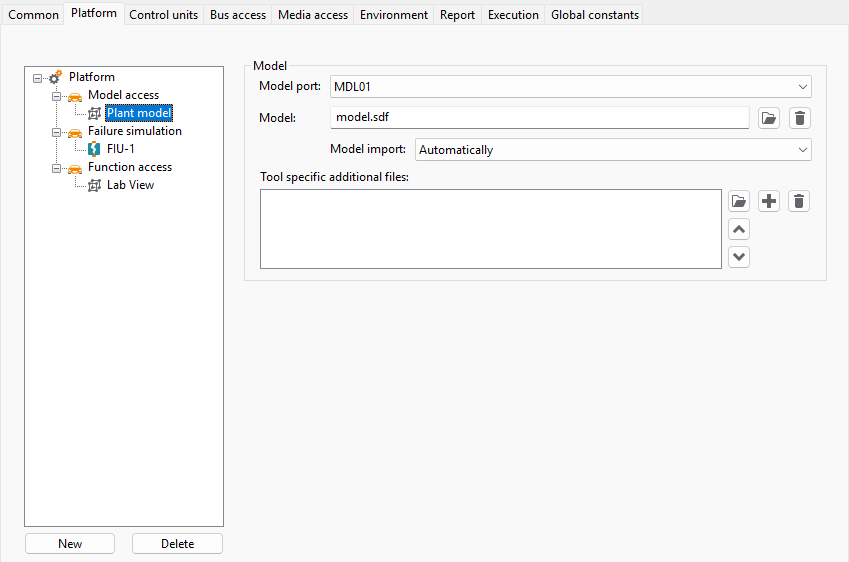The image size is (849, 562).
Task: Select the Platform root label
Action: click(92, 77)
